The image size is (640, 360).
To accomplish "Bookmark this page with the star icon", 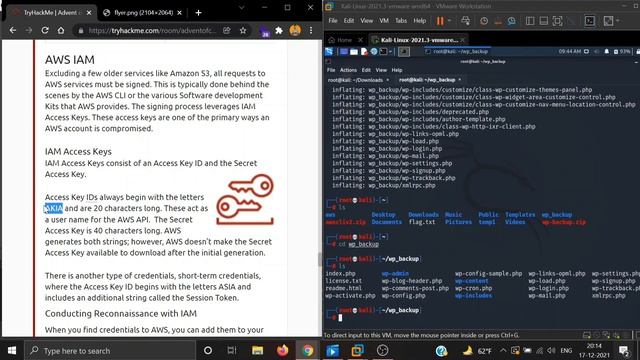I will coord(243,30).
